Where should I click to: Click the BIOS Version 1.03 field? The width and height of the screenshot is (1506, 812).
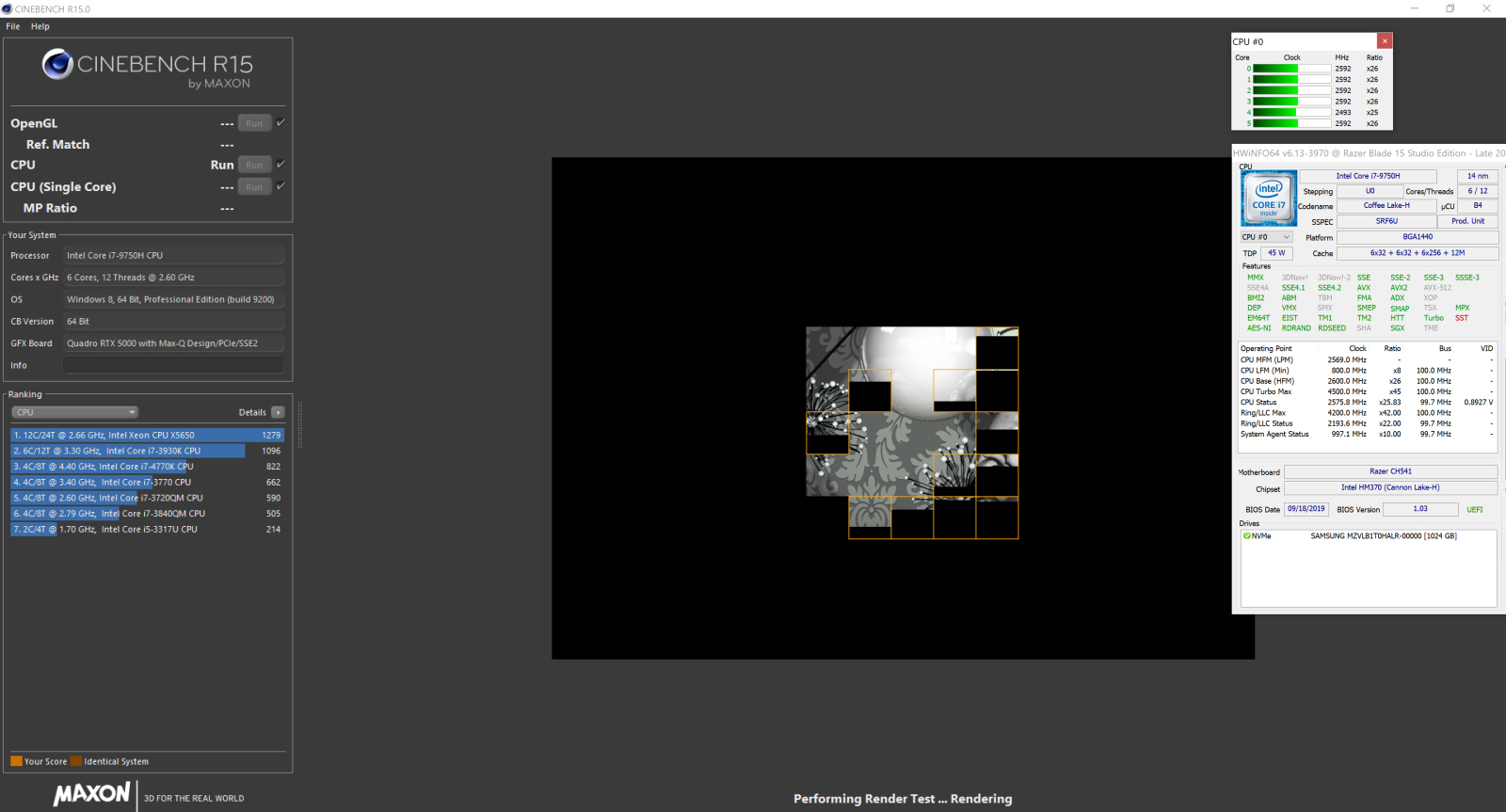(1420, 509)
